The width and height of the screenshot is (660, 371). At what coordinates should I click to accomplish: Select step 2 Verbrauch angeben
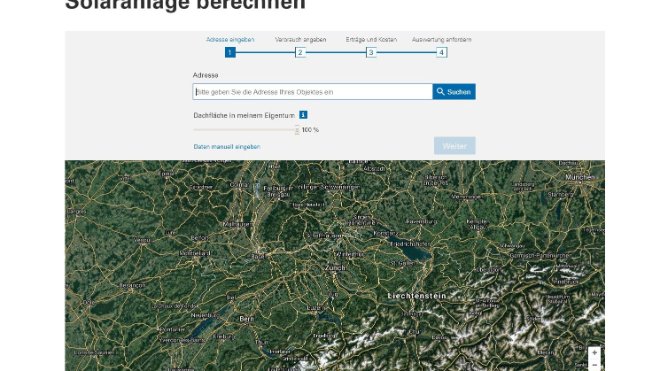click(300, 53)
